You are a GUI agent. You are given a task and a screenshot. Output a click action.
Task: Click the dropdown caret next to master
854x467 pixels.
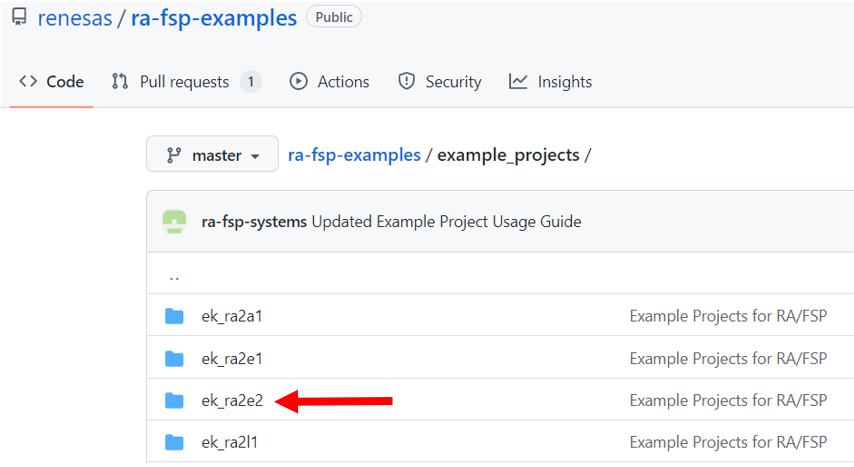[255, 157]
